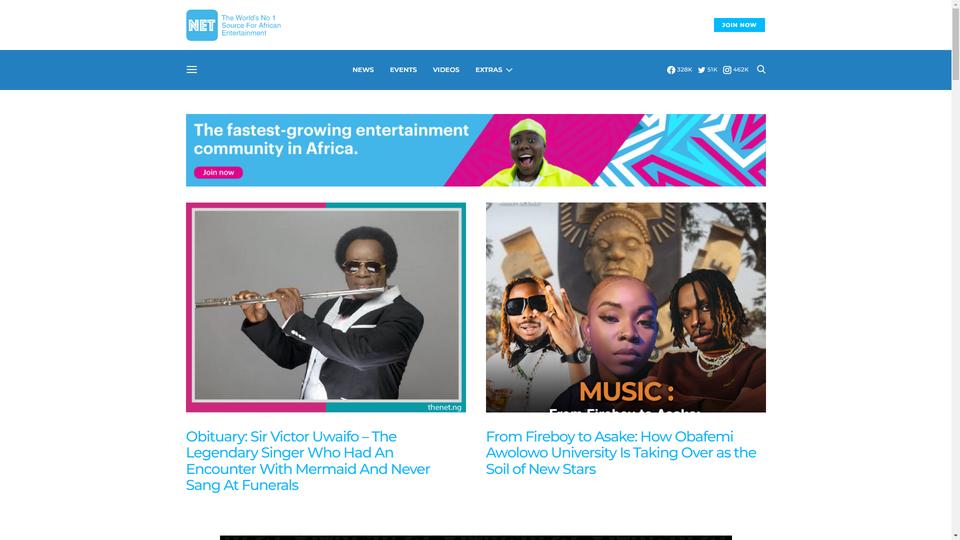
Task: Click the fastest-growing entertainment community banner
Action: click(476, 150)
